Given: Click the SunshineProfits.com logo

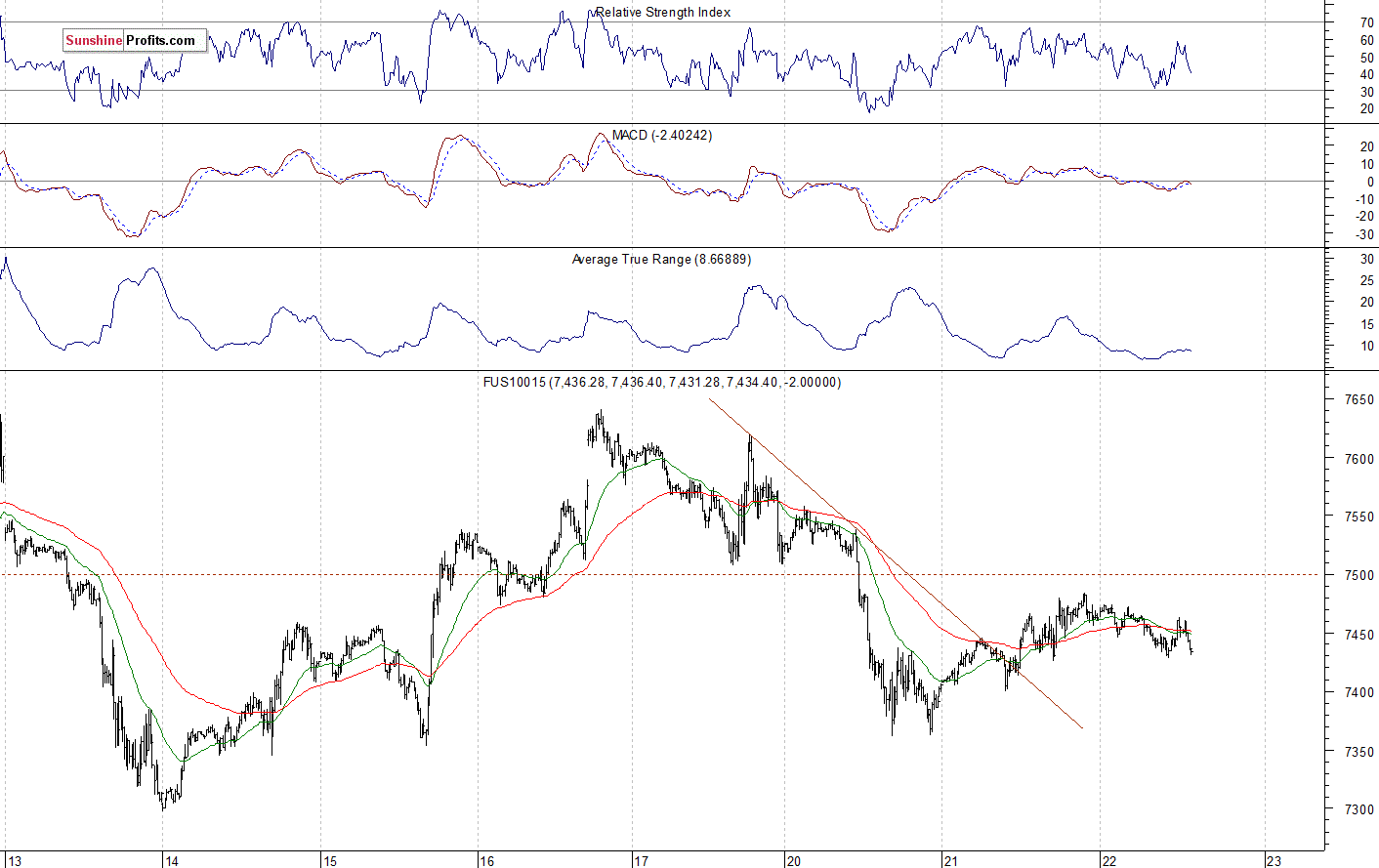Looking at the screenshot, I should [x=135, y=40].
